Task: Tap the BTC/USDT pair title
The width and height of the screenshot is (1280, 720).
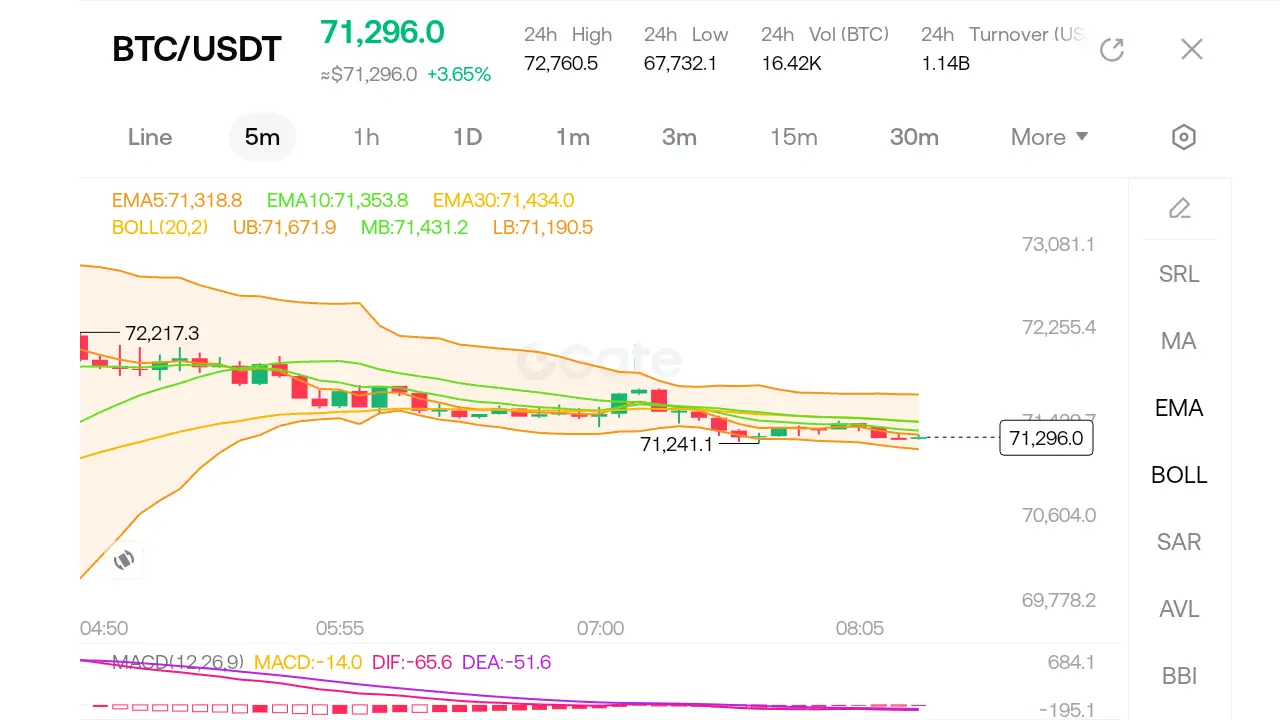Action: coord(197,49)
